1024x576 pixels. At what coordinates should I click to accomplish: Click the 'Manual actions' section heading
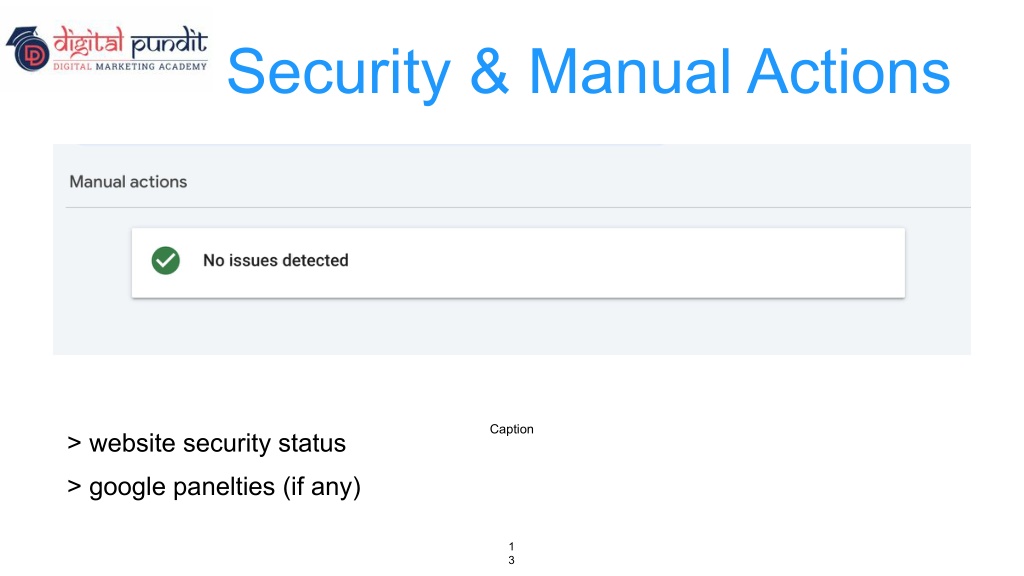point(128,182)
